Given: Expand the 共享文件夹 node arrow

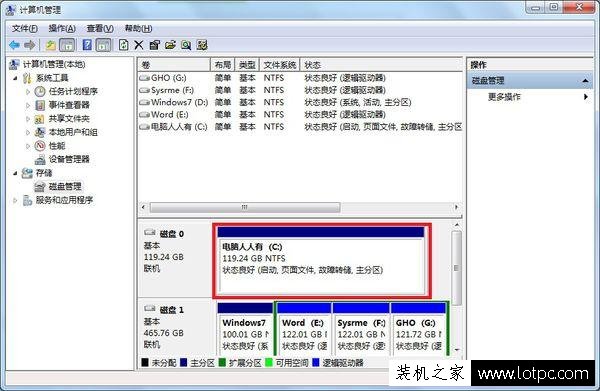Looking at the screenshot, I should tap(28, 119).
